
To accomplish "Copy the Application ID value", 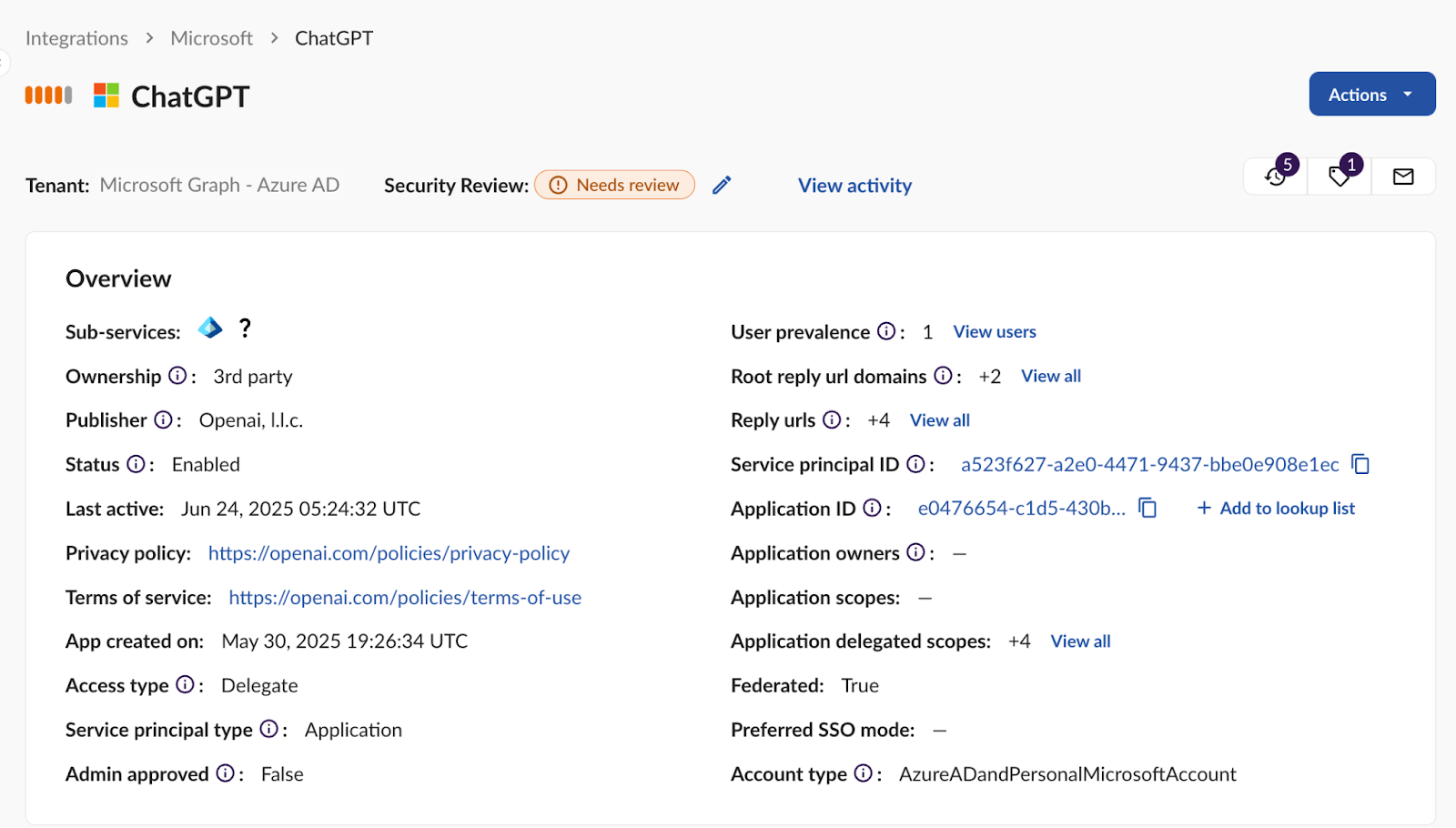I will [1148, 509].
